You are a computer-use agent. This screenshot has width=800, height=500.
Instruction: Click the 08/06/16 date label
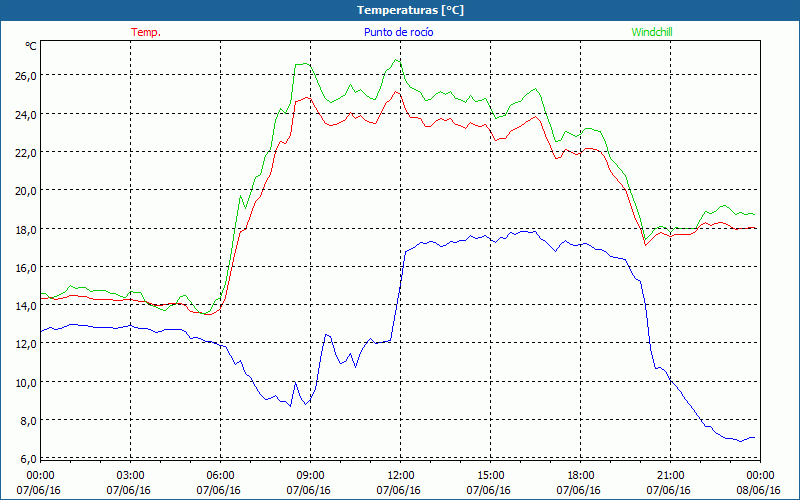point(759,490)
